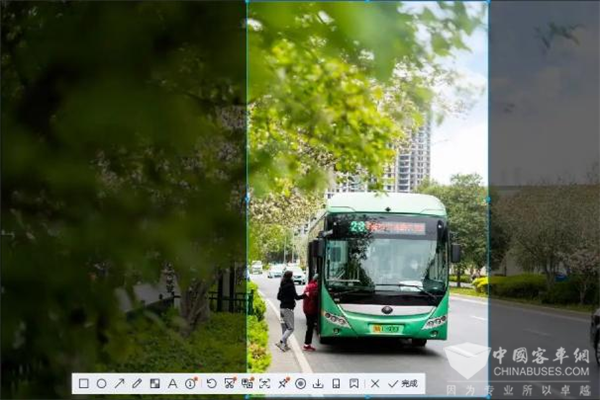The width and height of the screenshot is (600, 400).
Task: Click the phone-shaped toolbar icon
Action: click(336, 383)
